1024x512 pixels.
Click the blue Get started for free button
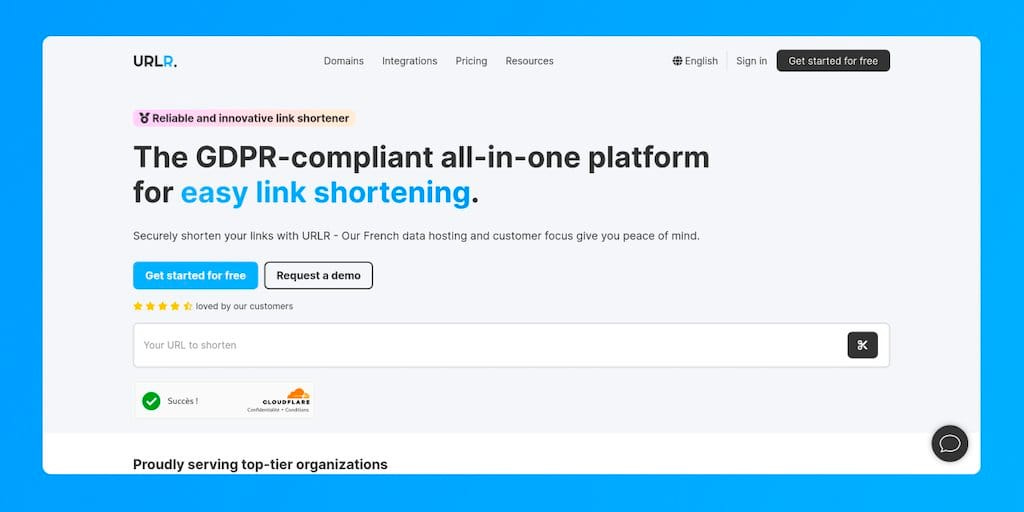(195, 276)
